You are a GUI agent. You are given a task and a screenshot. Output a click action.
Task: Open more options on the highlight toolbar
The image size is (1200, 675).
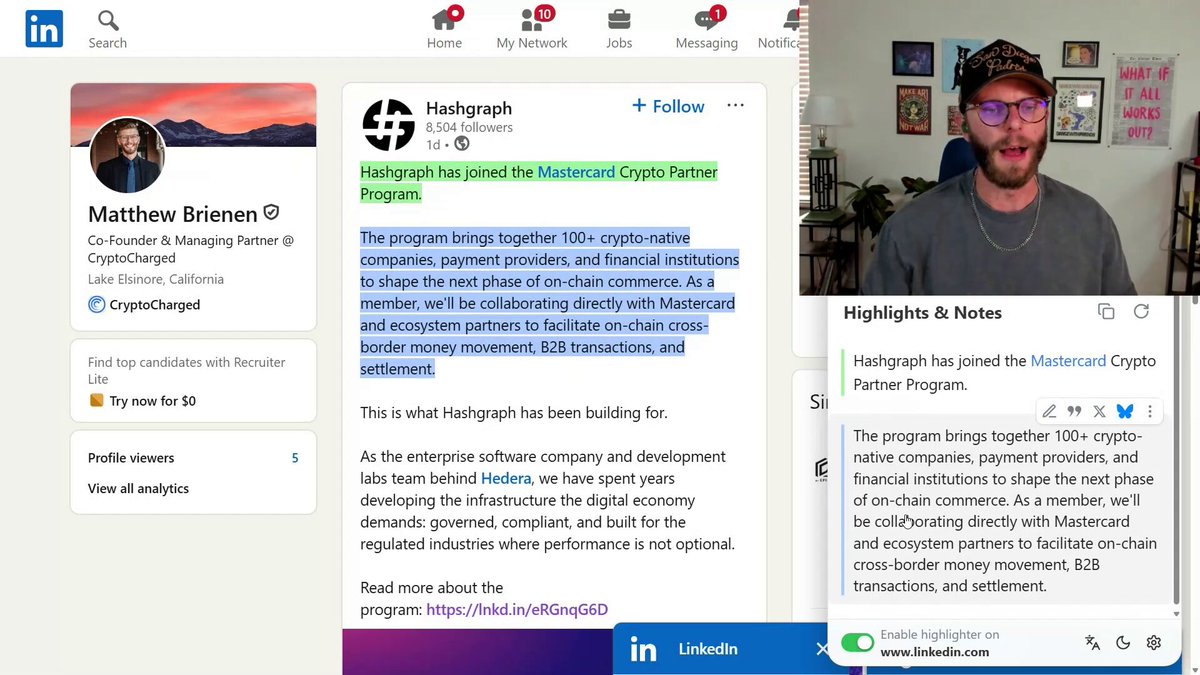(x=1150, y=411)
